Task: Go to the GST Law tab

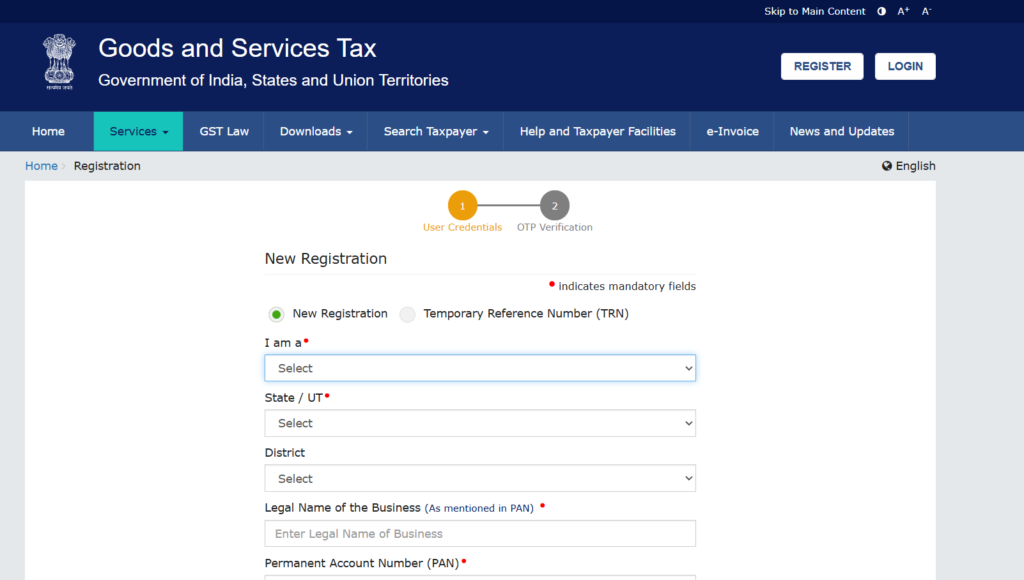Action: point(224,131)
